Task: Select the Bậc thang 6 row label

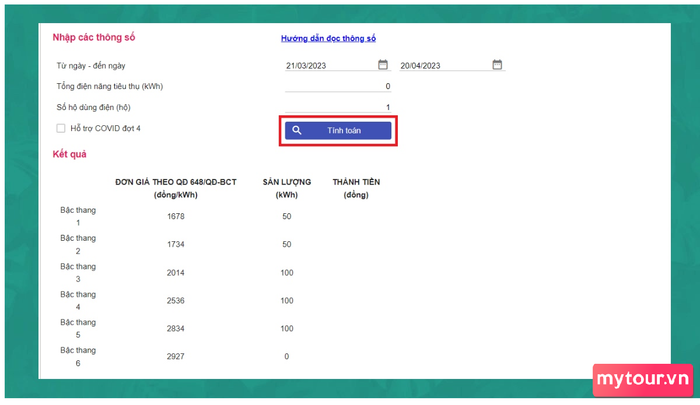Action: [x=78, y=356]
